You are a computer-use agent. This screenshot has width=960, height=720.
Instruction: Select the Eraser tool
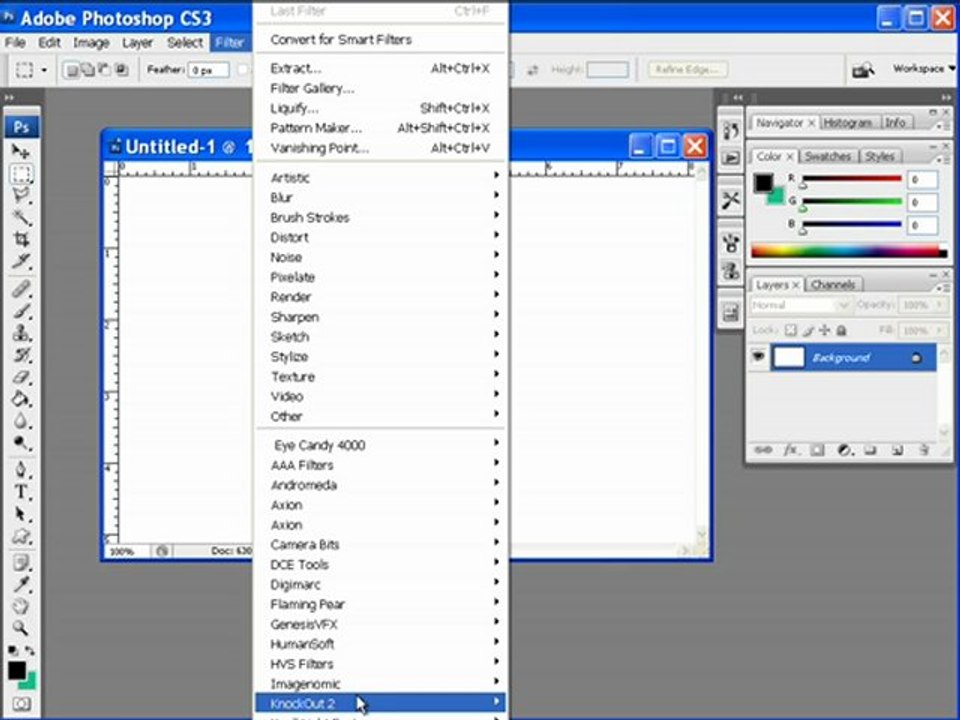coord(21,377)
